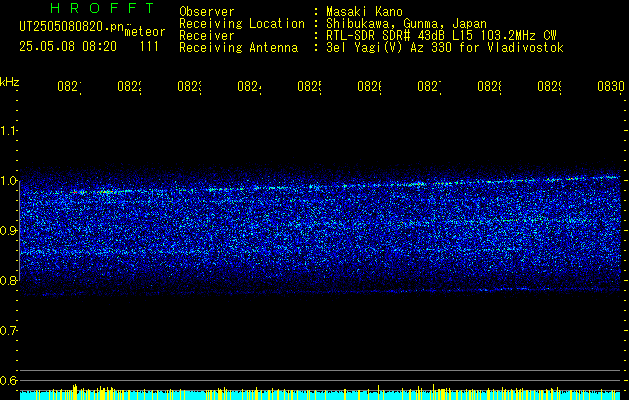The height and width of the screenshot is (400, 629).
Task: Click the 0.9 frequency axis label
Action: 8,230
